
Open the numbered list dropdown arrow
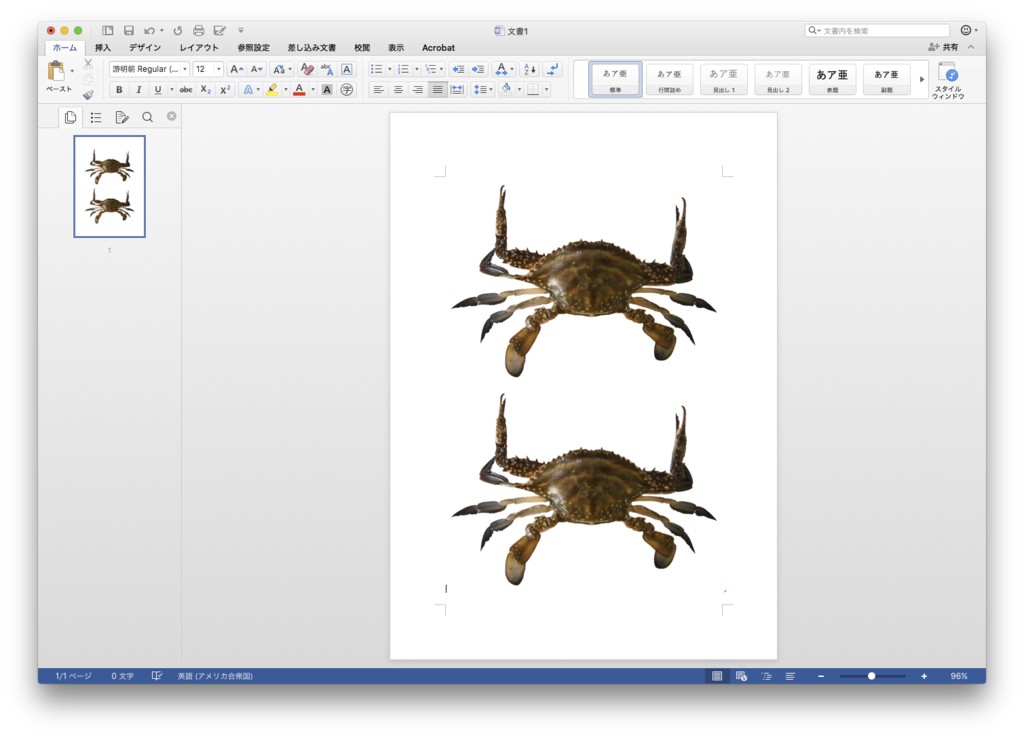tap(417, 69)
